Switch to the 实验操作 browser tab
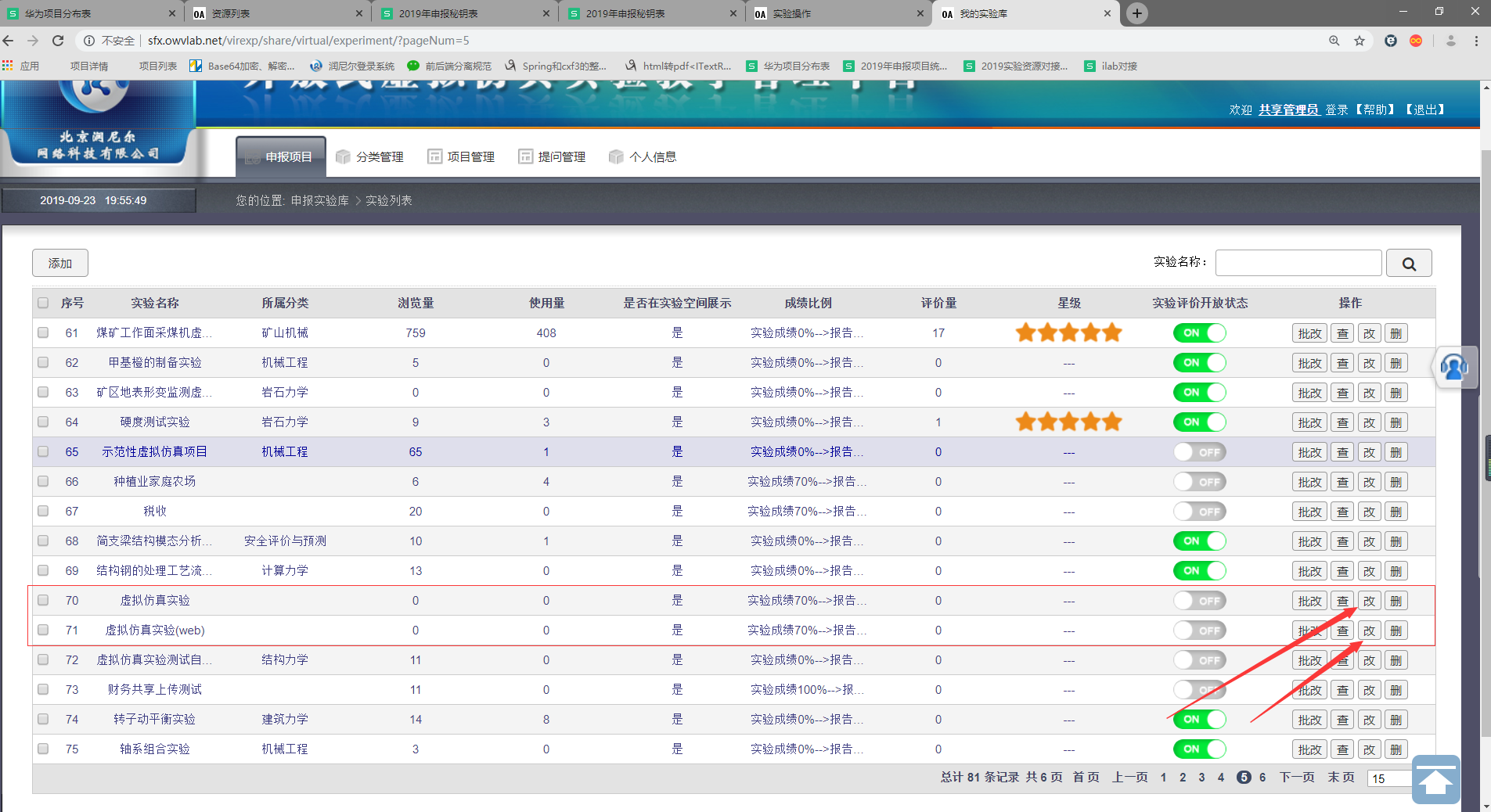 (x=837, y=13)
